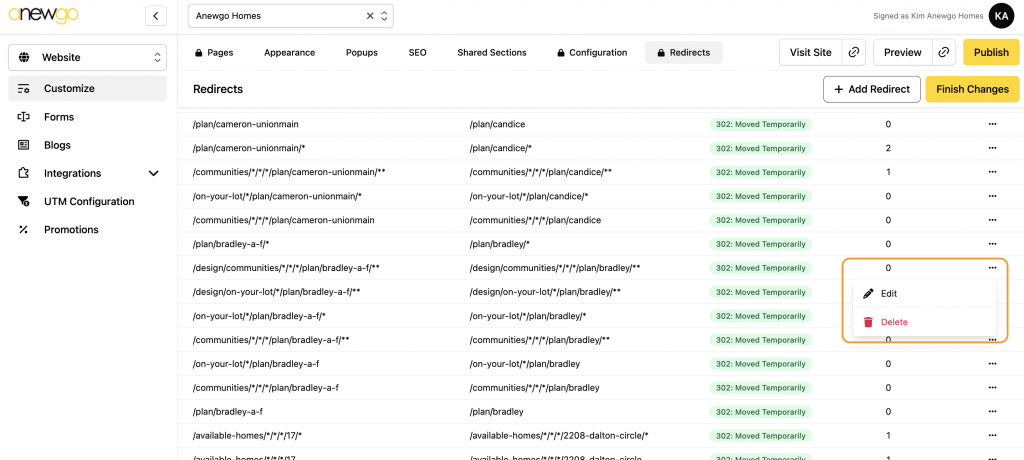Open Forms in the sidebar
Viewport: 1024px width, 460px height.
click(59, 117)
